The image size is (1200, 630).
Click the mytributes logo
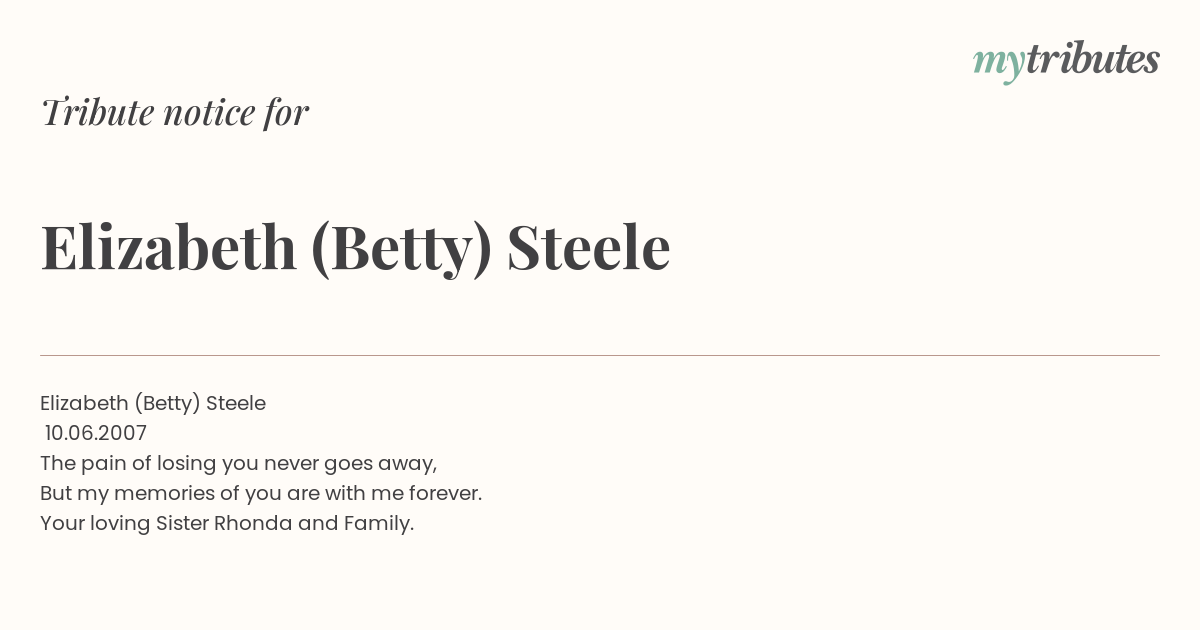tap(1066, 62)
